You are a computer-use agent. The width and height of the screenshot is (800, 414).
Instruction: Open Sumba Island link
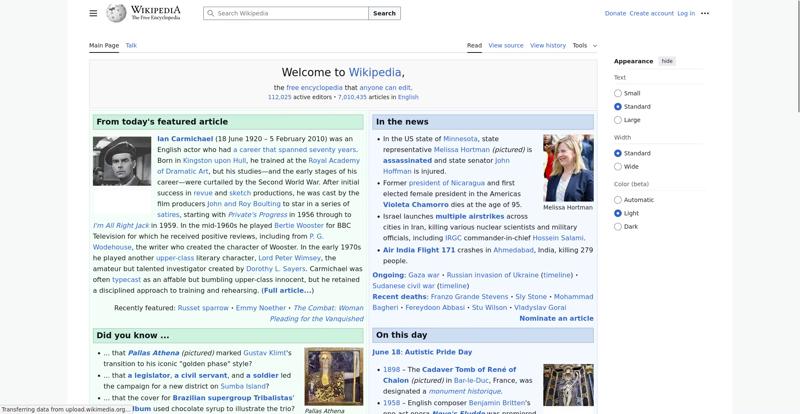(x=242, y=386)
